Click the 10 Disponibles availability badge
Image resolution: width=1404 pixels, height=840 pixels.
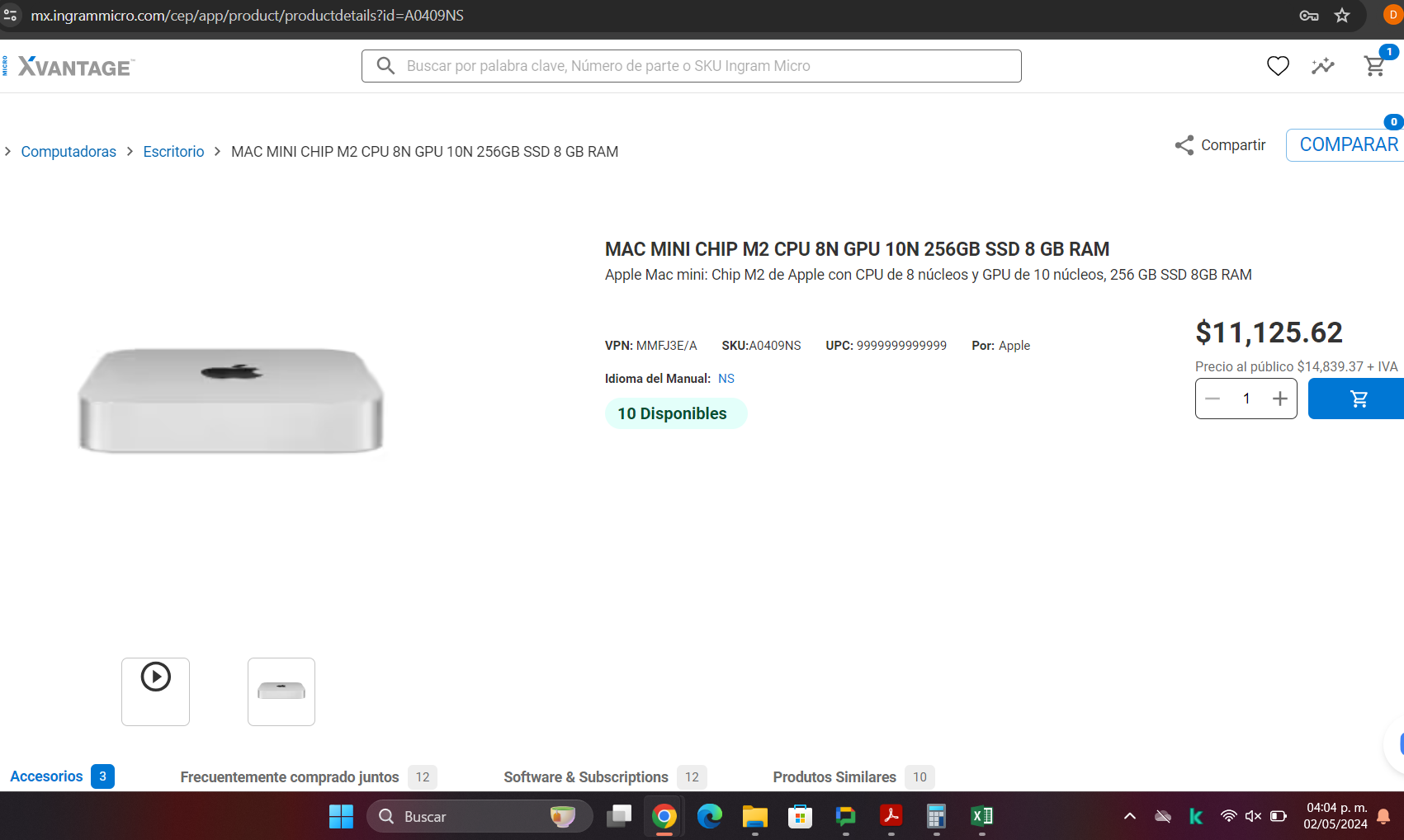[x=676, y=413]
